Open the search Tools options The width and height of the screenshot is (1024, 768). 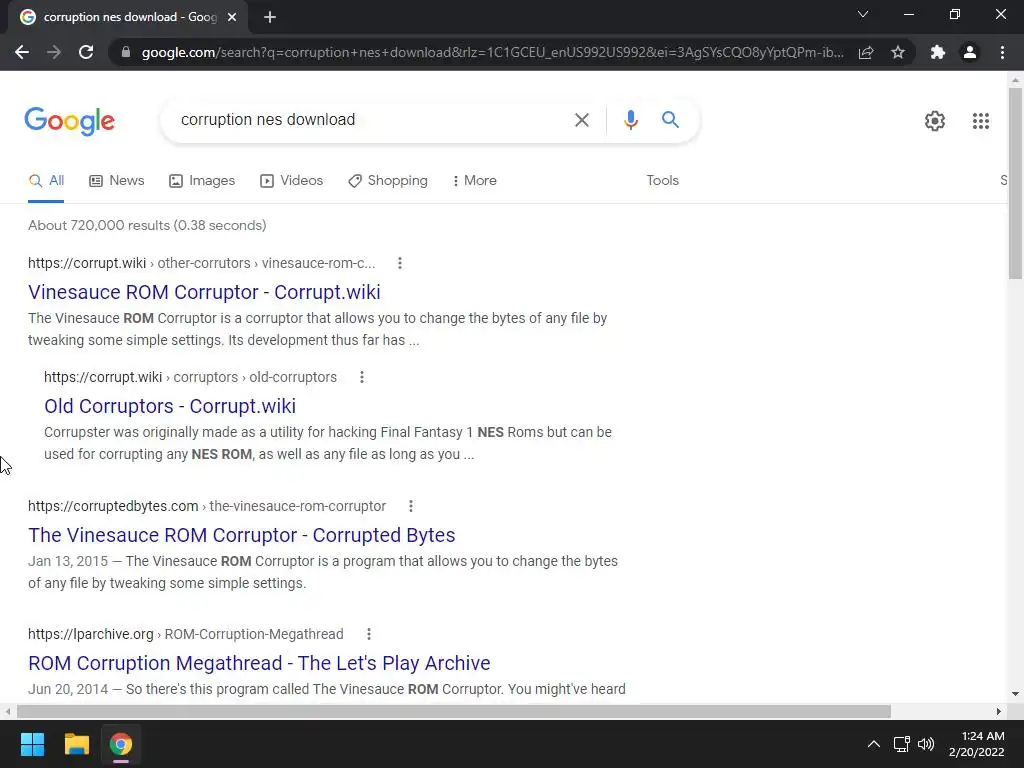pos(662,181)
